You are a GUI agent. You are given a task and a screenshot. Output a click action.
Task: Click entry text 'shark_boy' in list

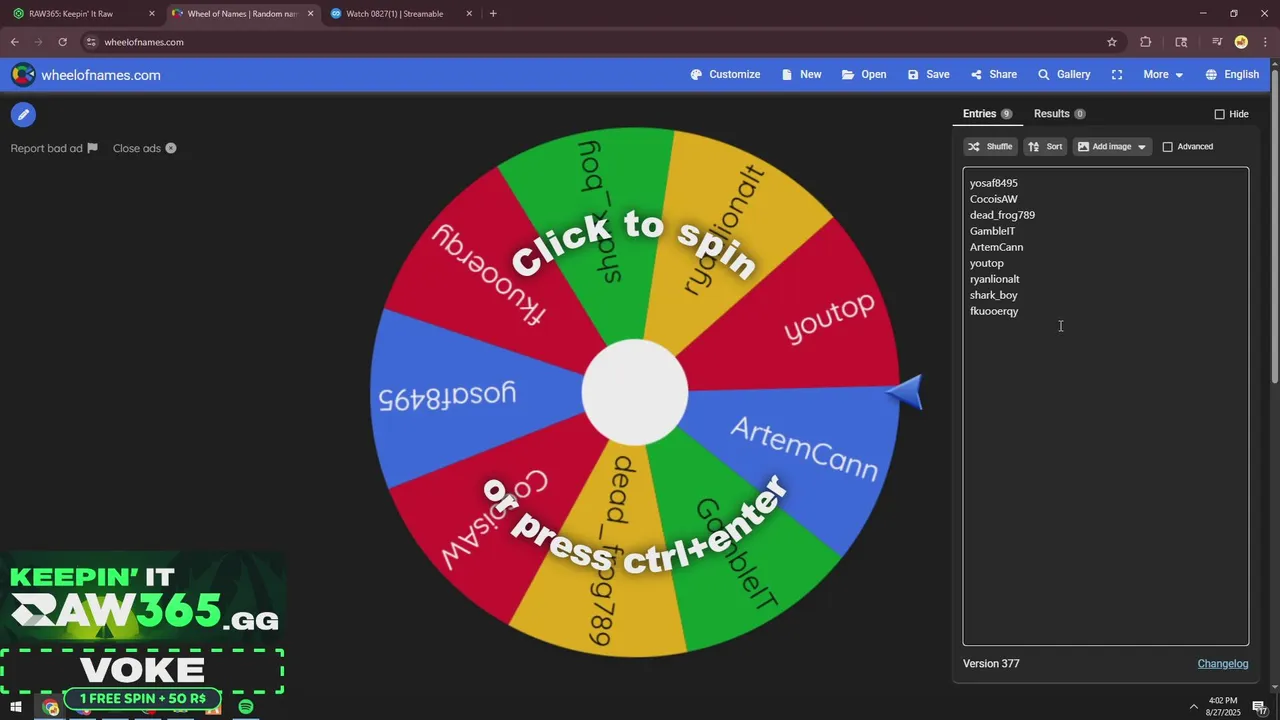tap(994, 295)
